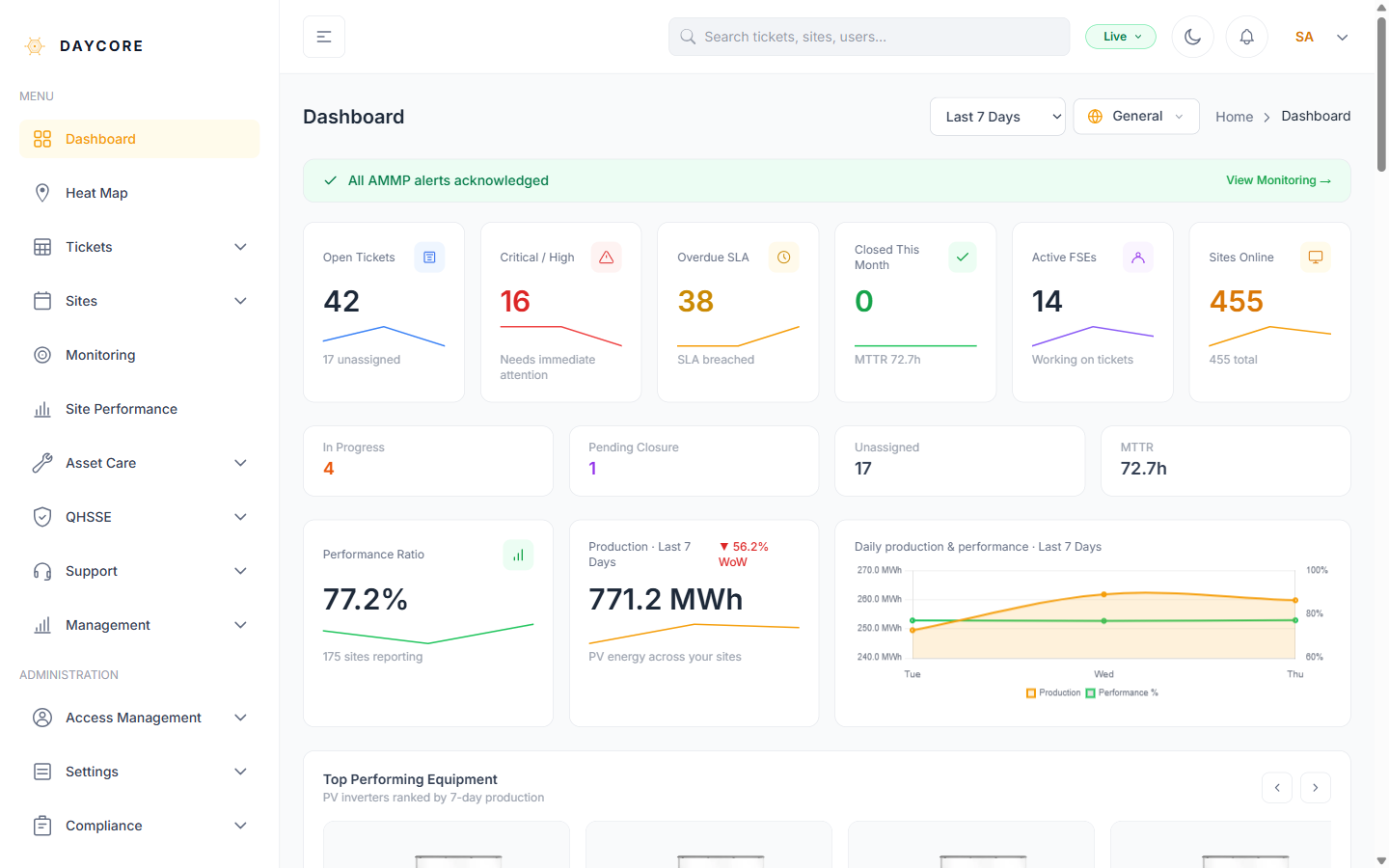Click the Performance Ratio chart icon
This screenshot has width=1389, height=868.
518,555
